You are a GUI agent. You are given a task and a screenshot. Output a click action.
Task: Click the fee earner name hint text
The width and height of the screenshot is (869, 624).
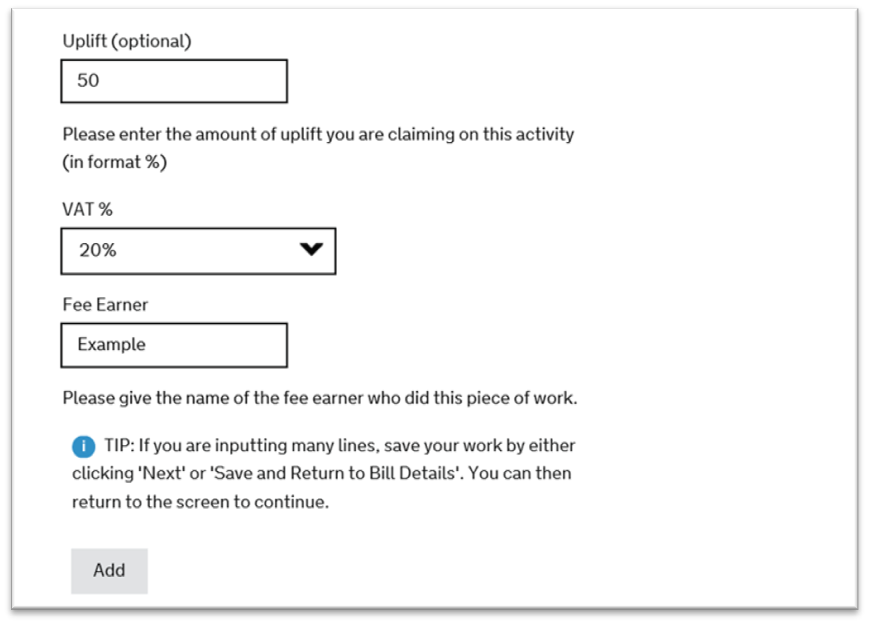320,398
